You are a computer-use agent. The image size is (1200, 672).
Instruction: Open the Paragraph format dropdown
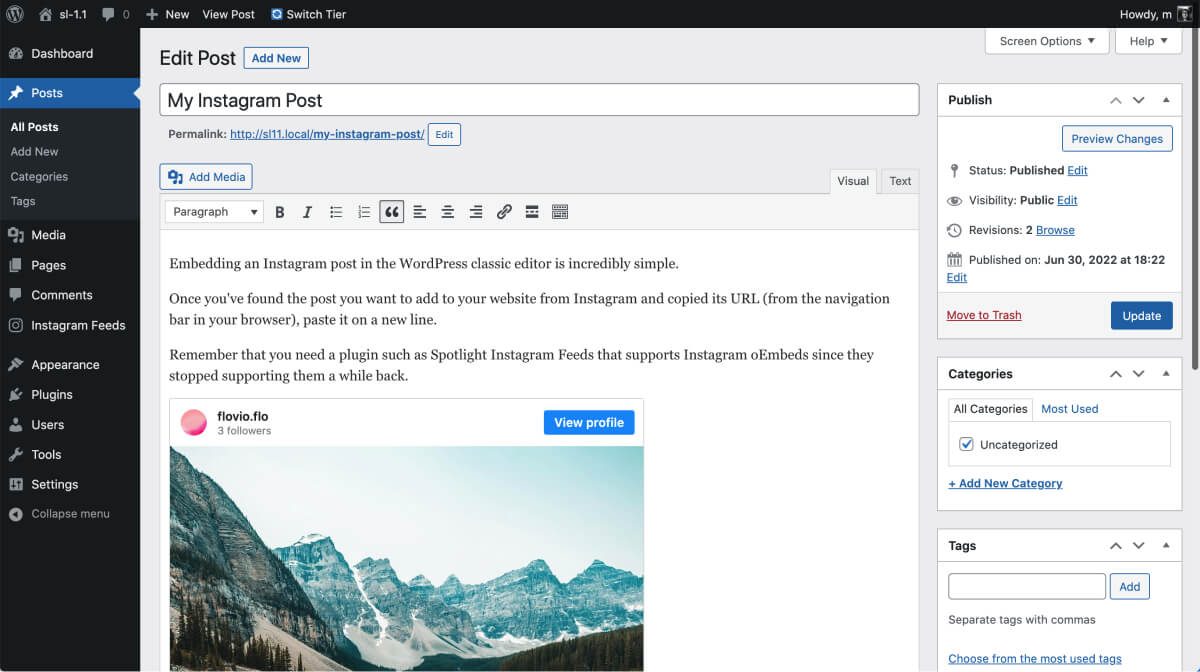(x=214, y=212)
